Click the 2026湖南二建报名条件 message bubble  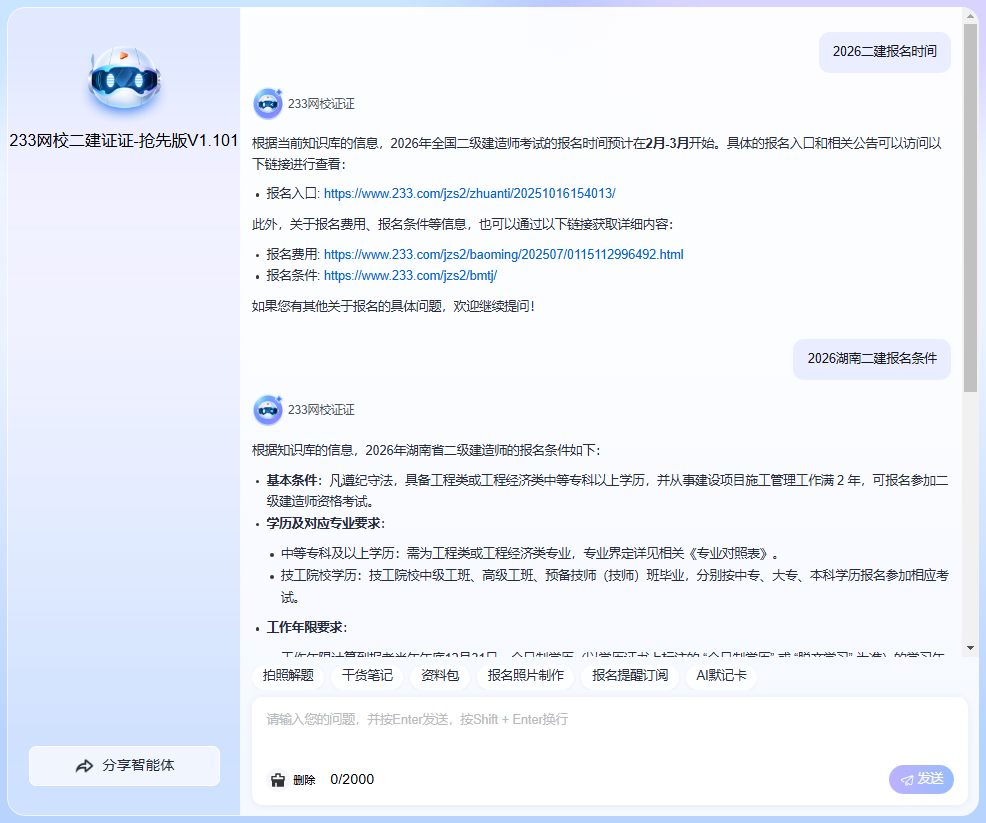pyautogui.click(x=871, y=359)
